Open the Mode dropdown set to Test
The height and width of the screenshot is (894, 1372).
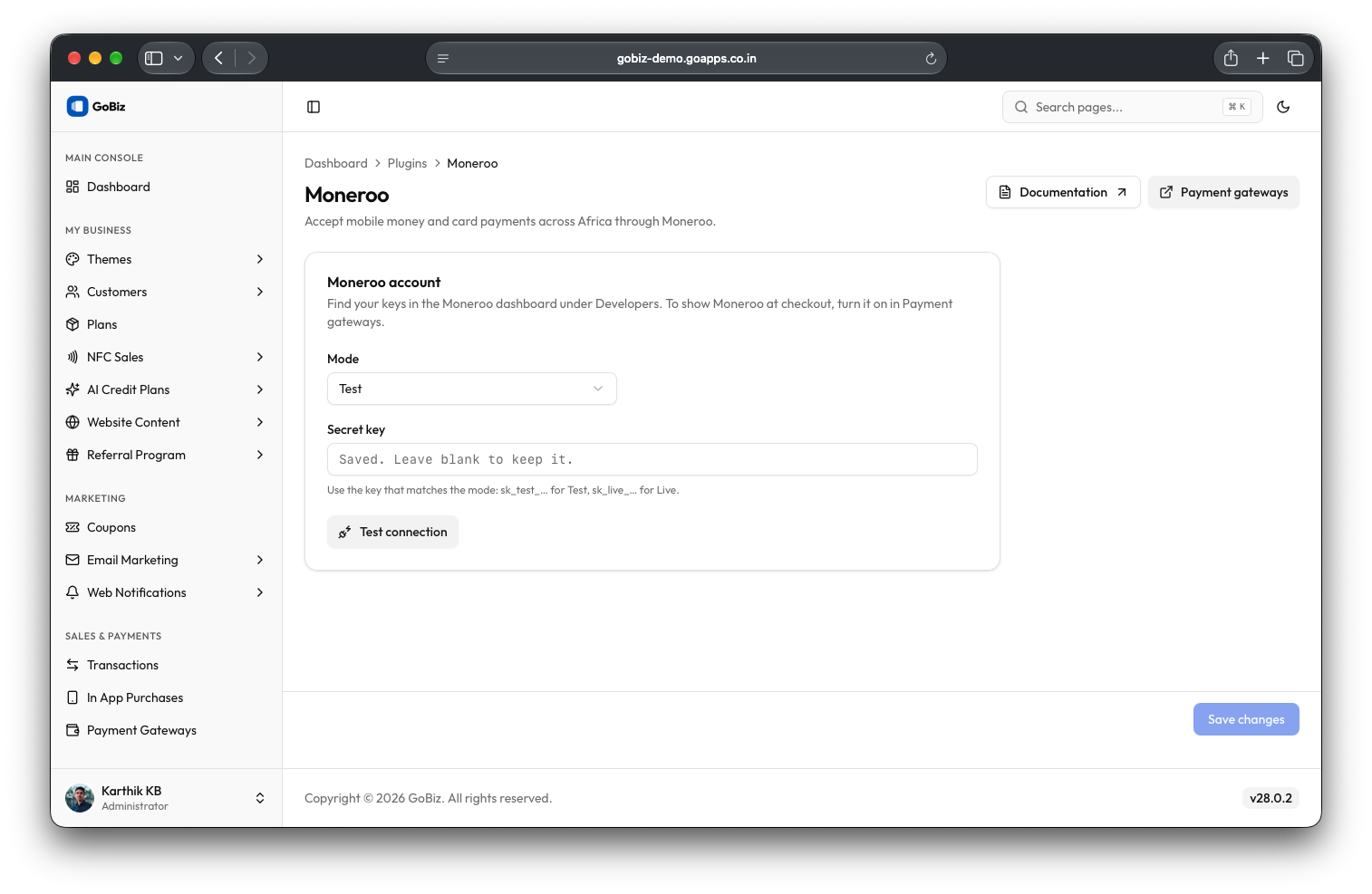(x=471, y=389)
